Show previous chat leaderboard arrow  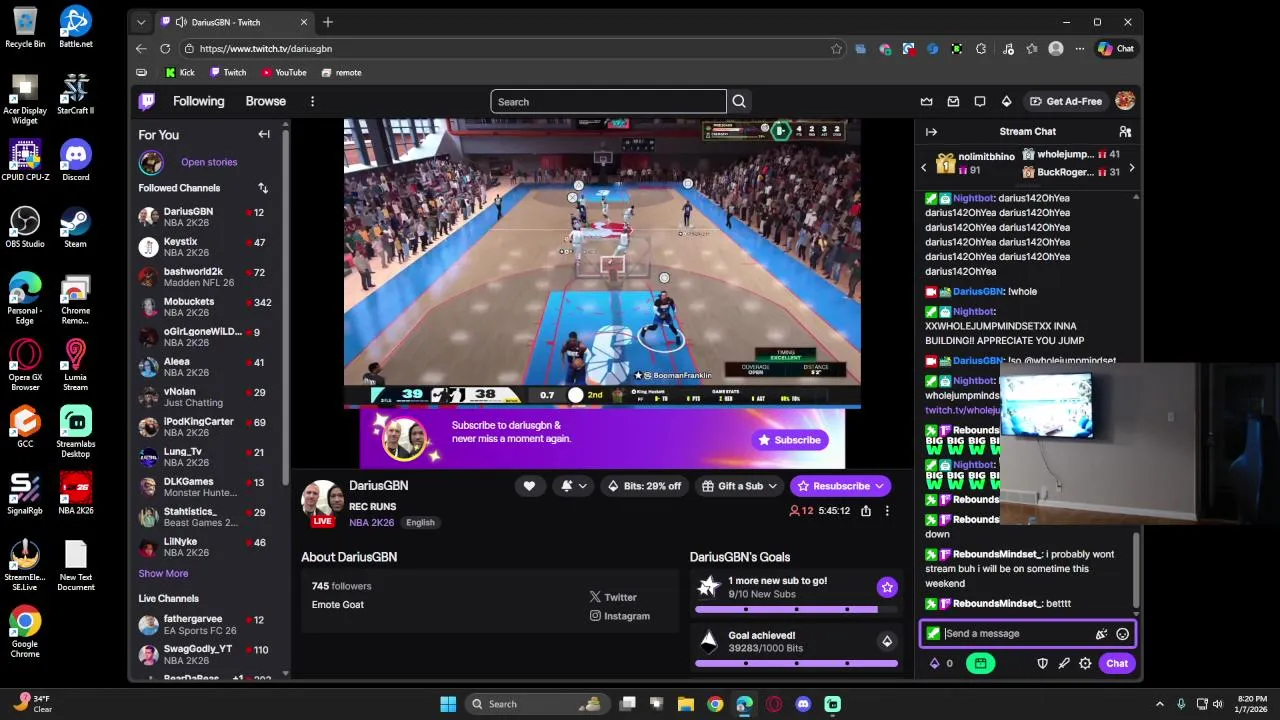924,168
